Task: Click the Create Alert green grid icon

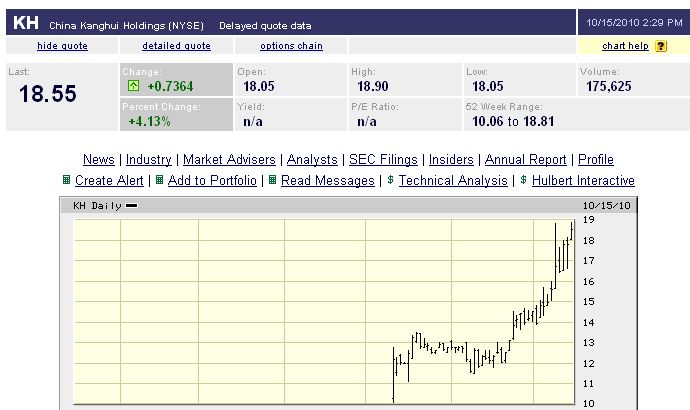Action: tap(66, 179)
